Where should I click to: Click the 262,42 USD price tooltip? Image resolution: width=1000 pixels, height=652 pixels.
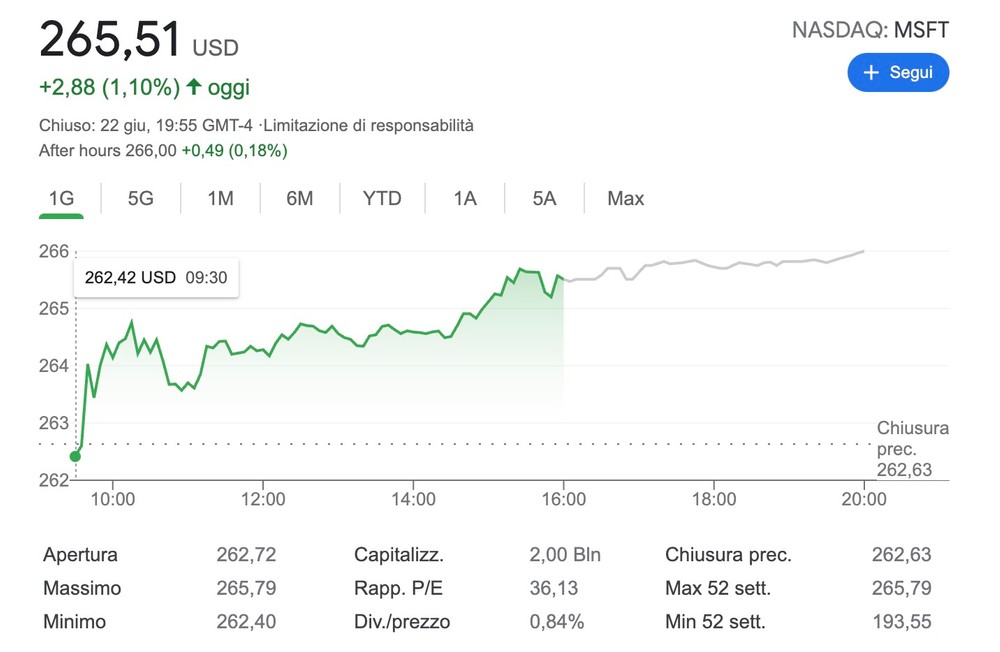click(x=155, y=277)
